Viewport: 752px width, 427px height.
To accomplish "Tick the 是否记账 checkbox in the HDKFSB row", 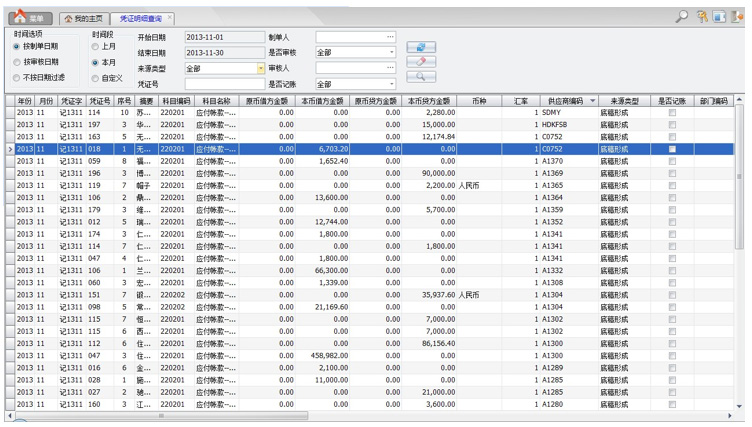I will tap(672, 125).
